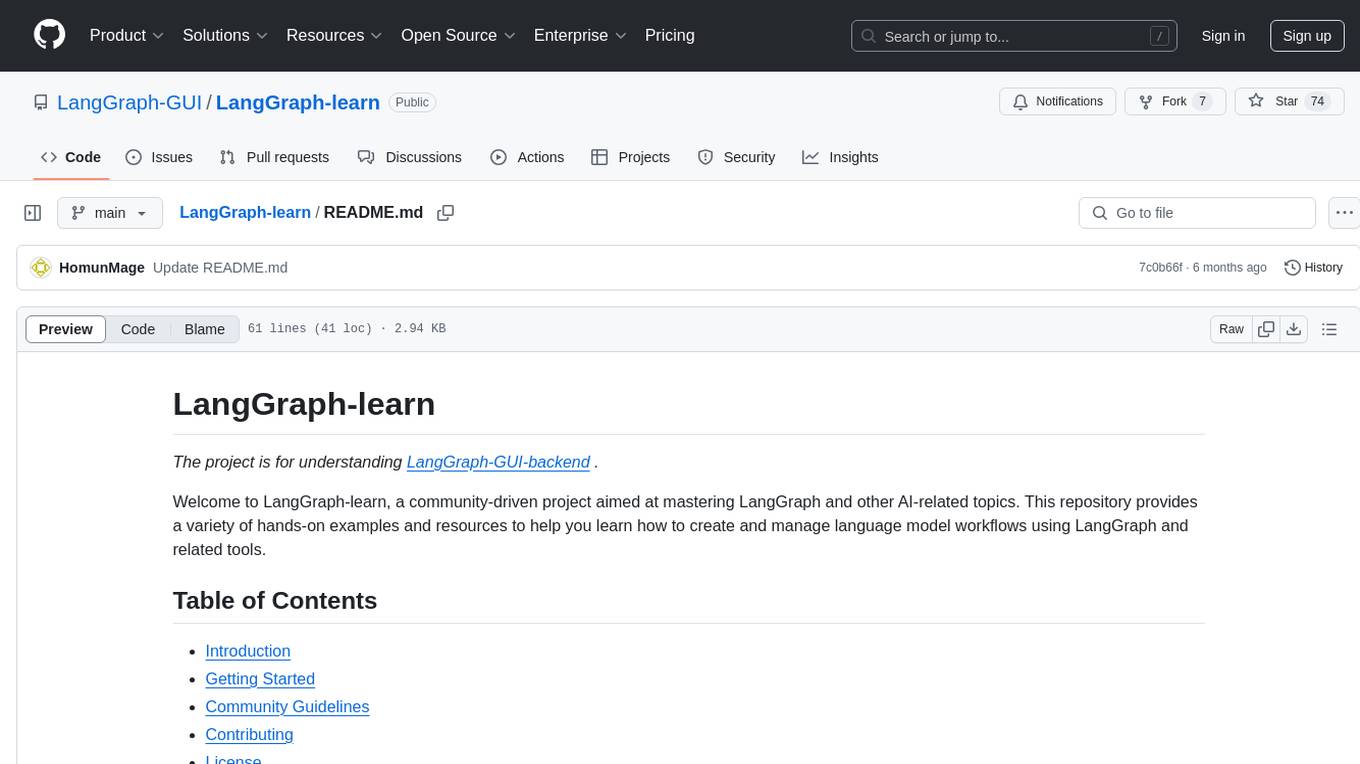Click the Sign up button
The height and width of the screenshot is (764, 1360).
click(x=1307, y=36)
